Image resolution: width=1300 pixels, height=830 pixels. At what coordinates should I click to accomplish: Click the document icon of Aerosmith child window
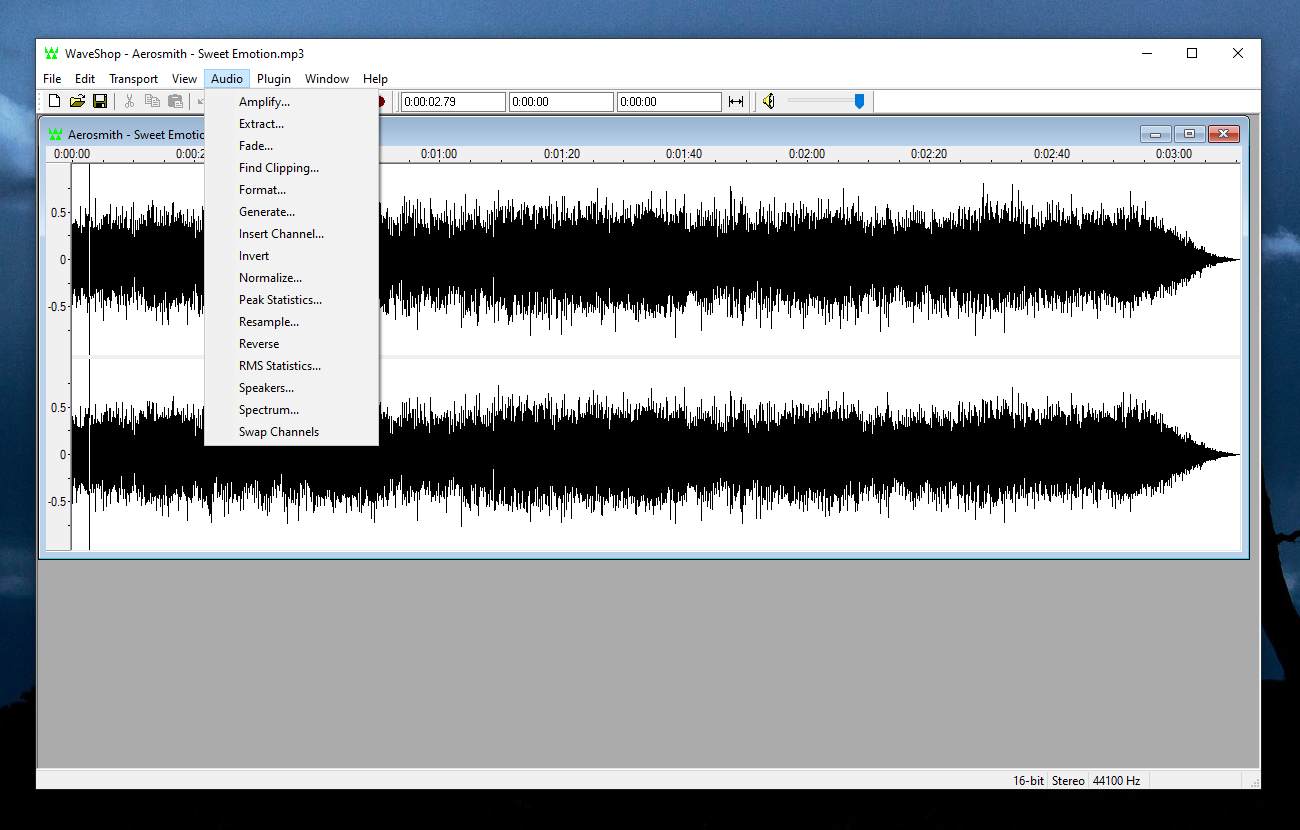point(56,134)
